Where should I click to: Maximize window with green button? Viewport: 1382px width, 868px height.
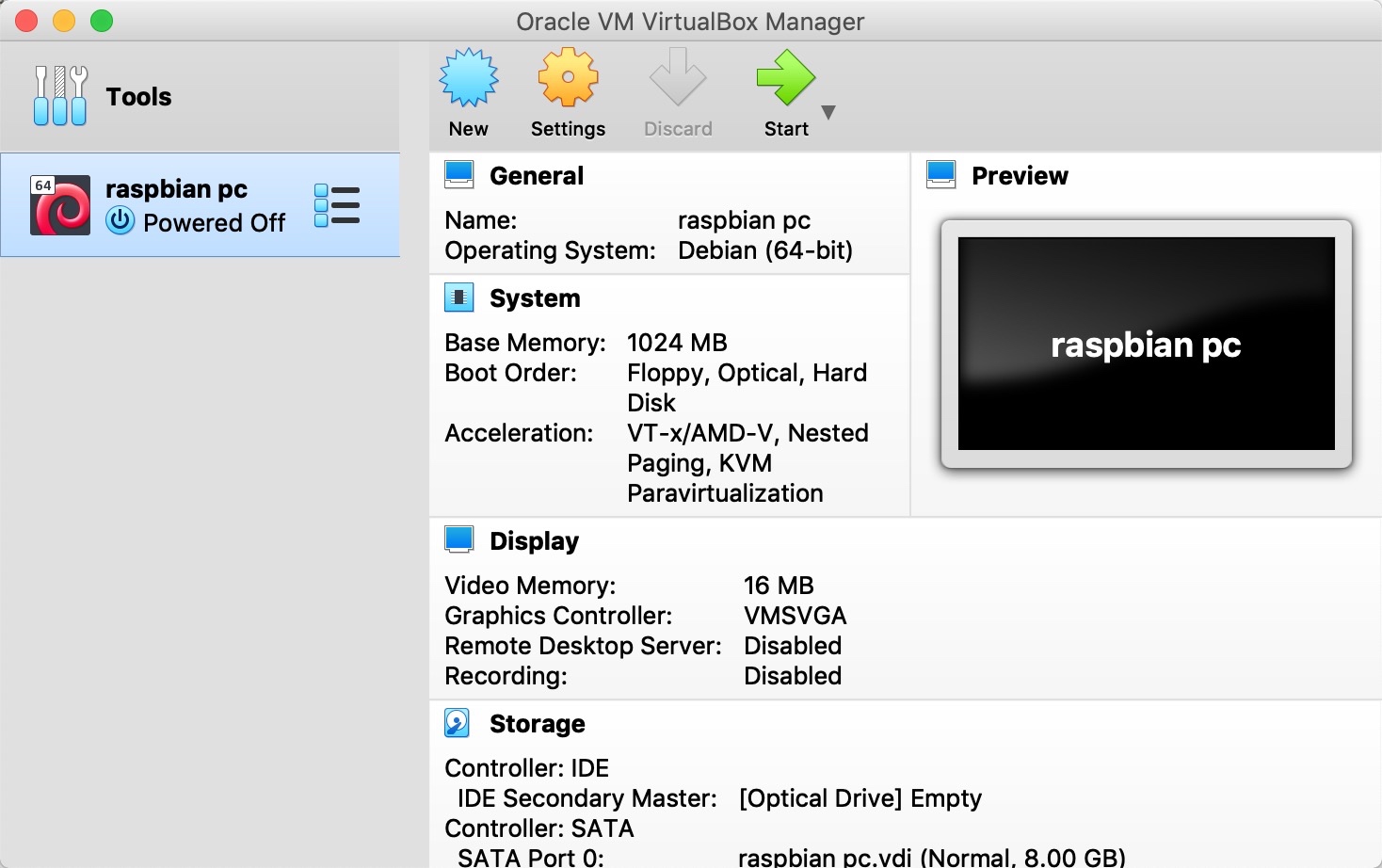(102, 21)
